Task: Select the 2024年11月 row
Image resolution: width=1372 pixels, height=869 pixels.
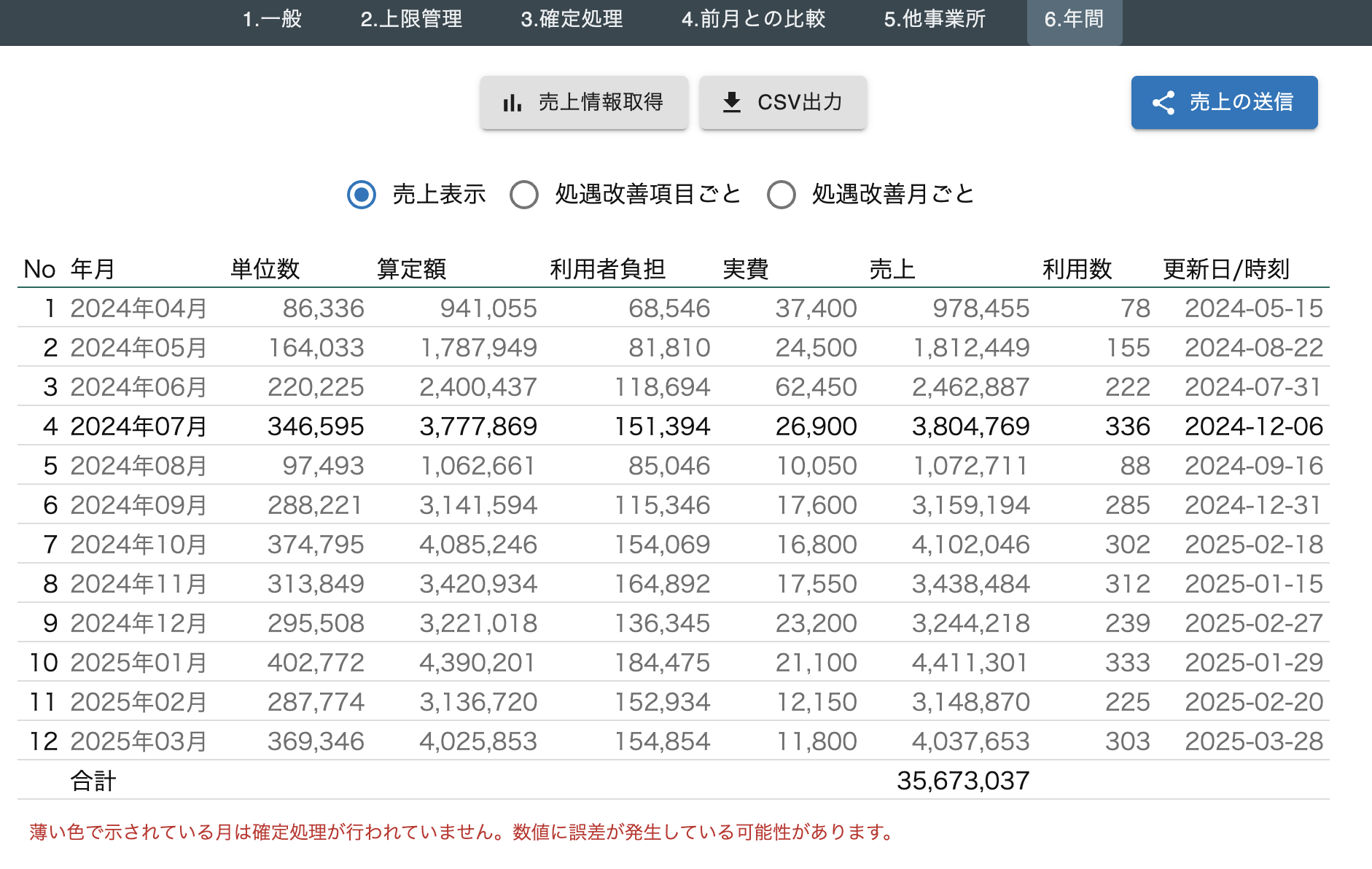Action: click(673, 584)
